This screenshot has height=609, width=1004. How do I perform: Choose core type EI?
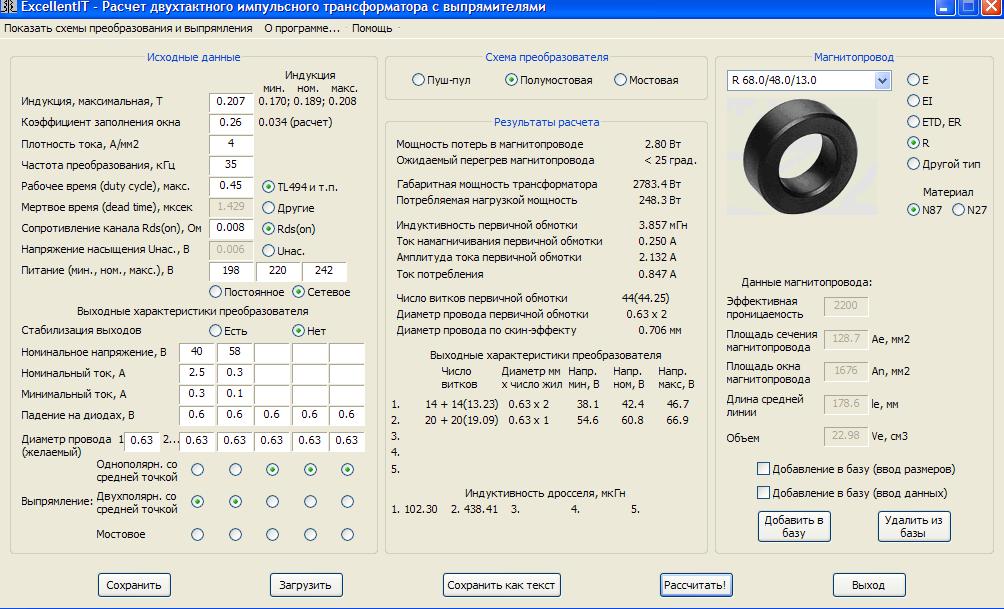pos(913,101)
